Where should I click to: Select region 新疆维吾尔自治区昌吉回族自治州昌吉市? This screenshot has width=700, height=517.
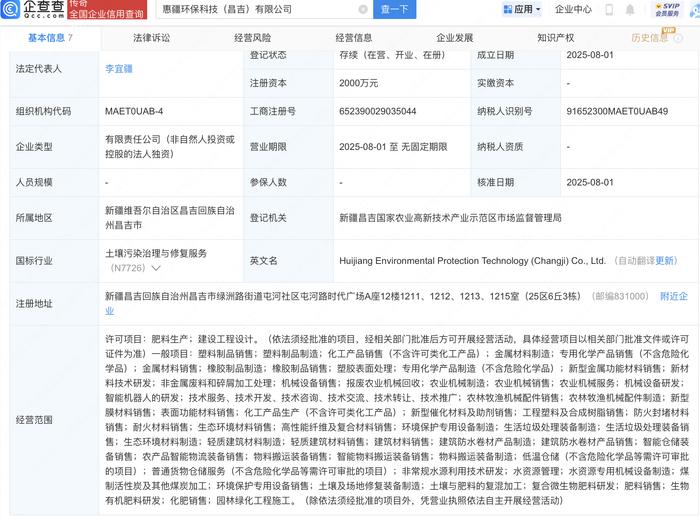170,218
